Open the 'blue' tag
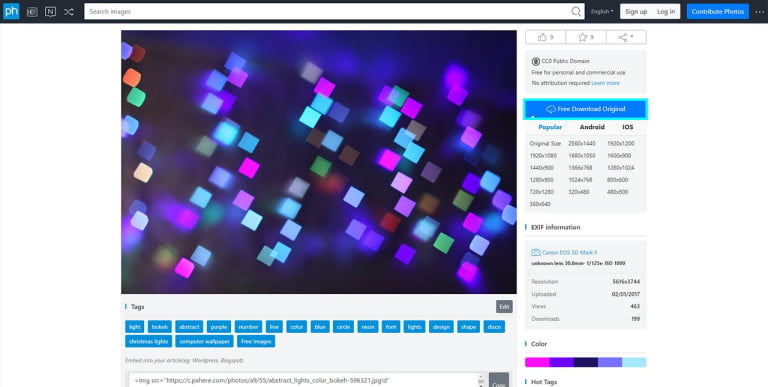Image resolution: width=768 pixels, height=387 pixels. pyautogui.click(x=320, y=327)
